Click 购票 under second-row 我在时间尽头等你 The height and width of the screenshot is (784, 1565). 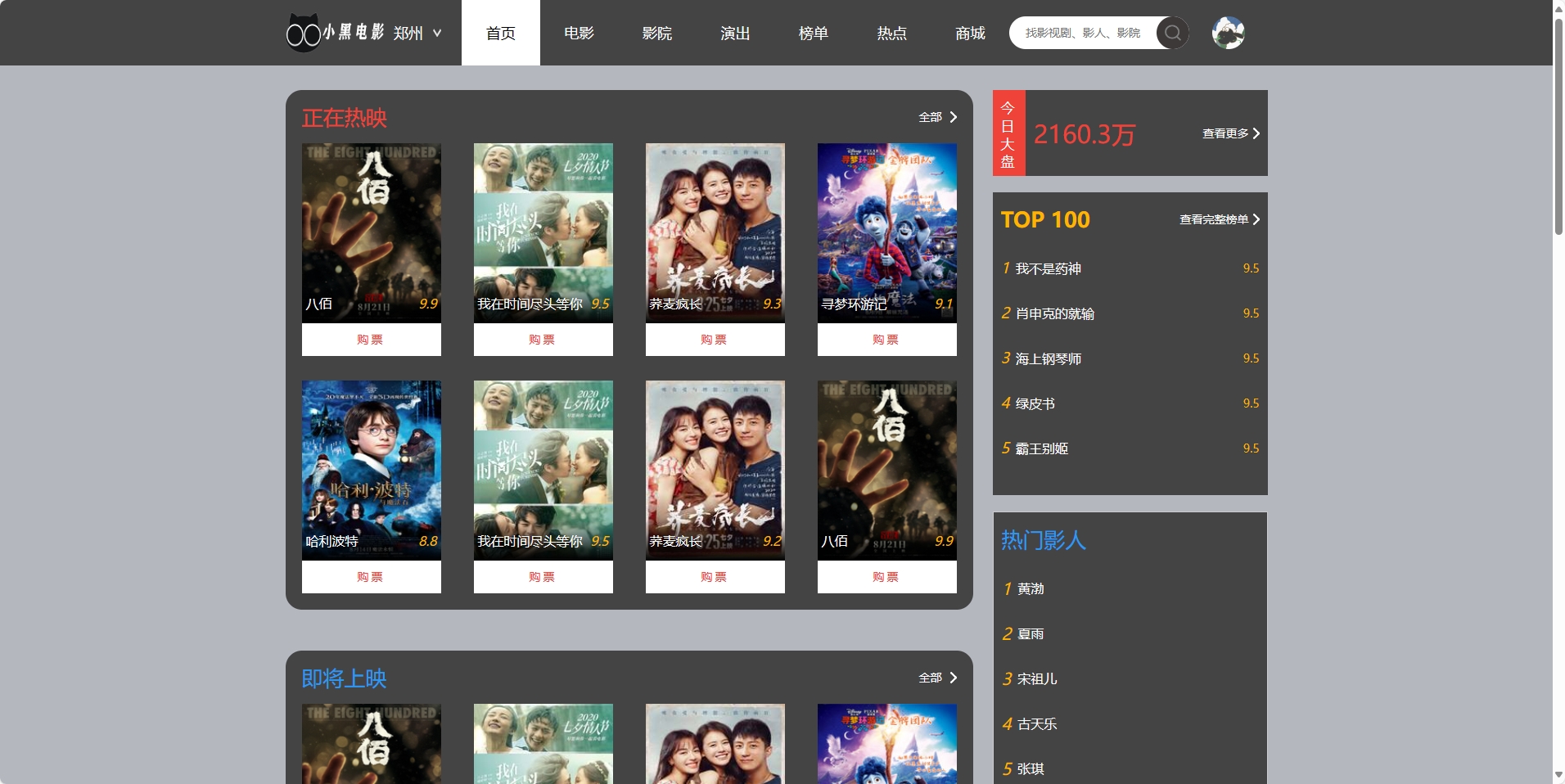pos(543,577)
